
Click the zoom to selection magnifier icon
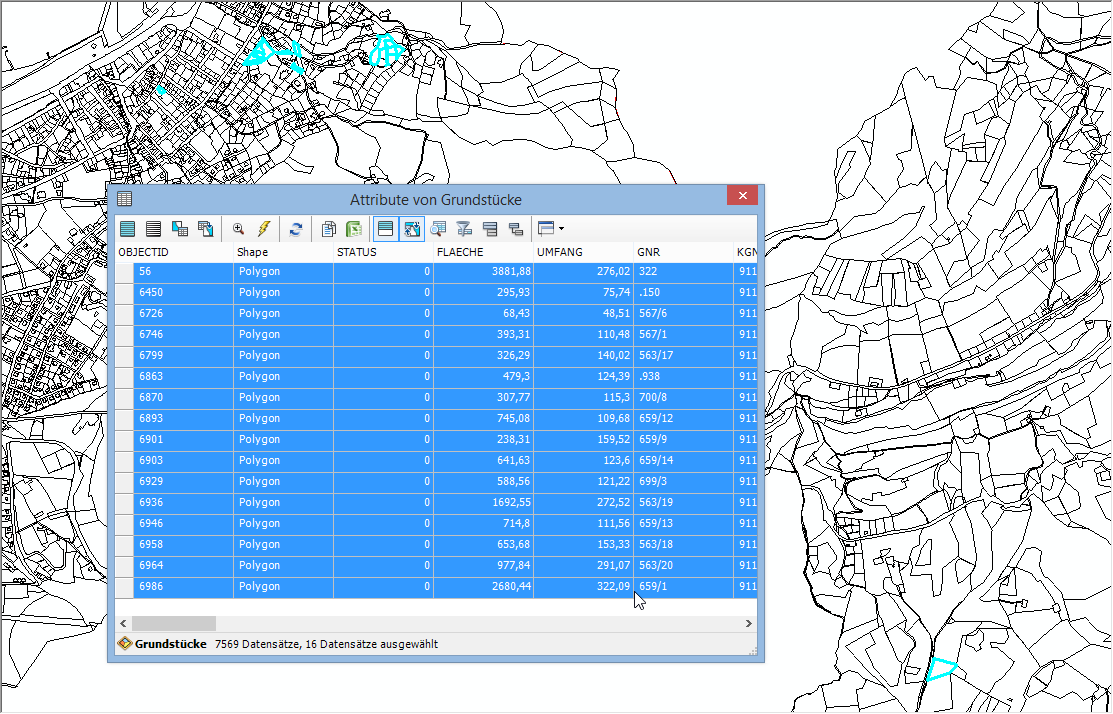click(x=238, y=229)
